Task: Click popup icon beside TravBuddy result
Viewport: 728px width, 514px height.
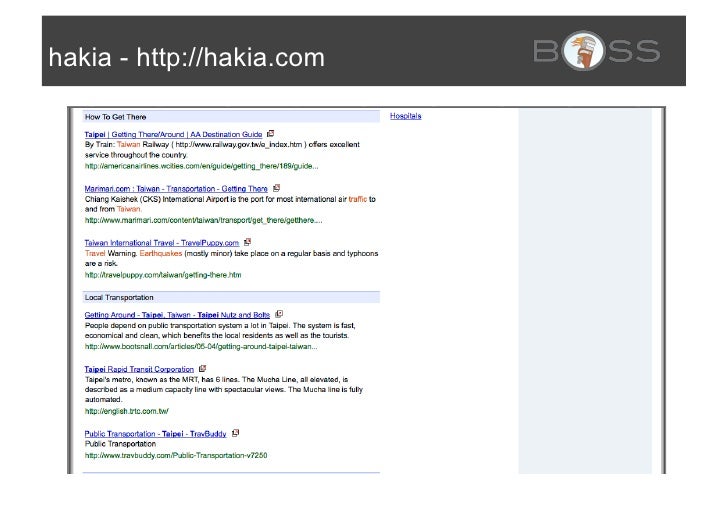Action: pyautogui.click(x=235, y=433)
